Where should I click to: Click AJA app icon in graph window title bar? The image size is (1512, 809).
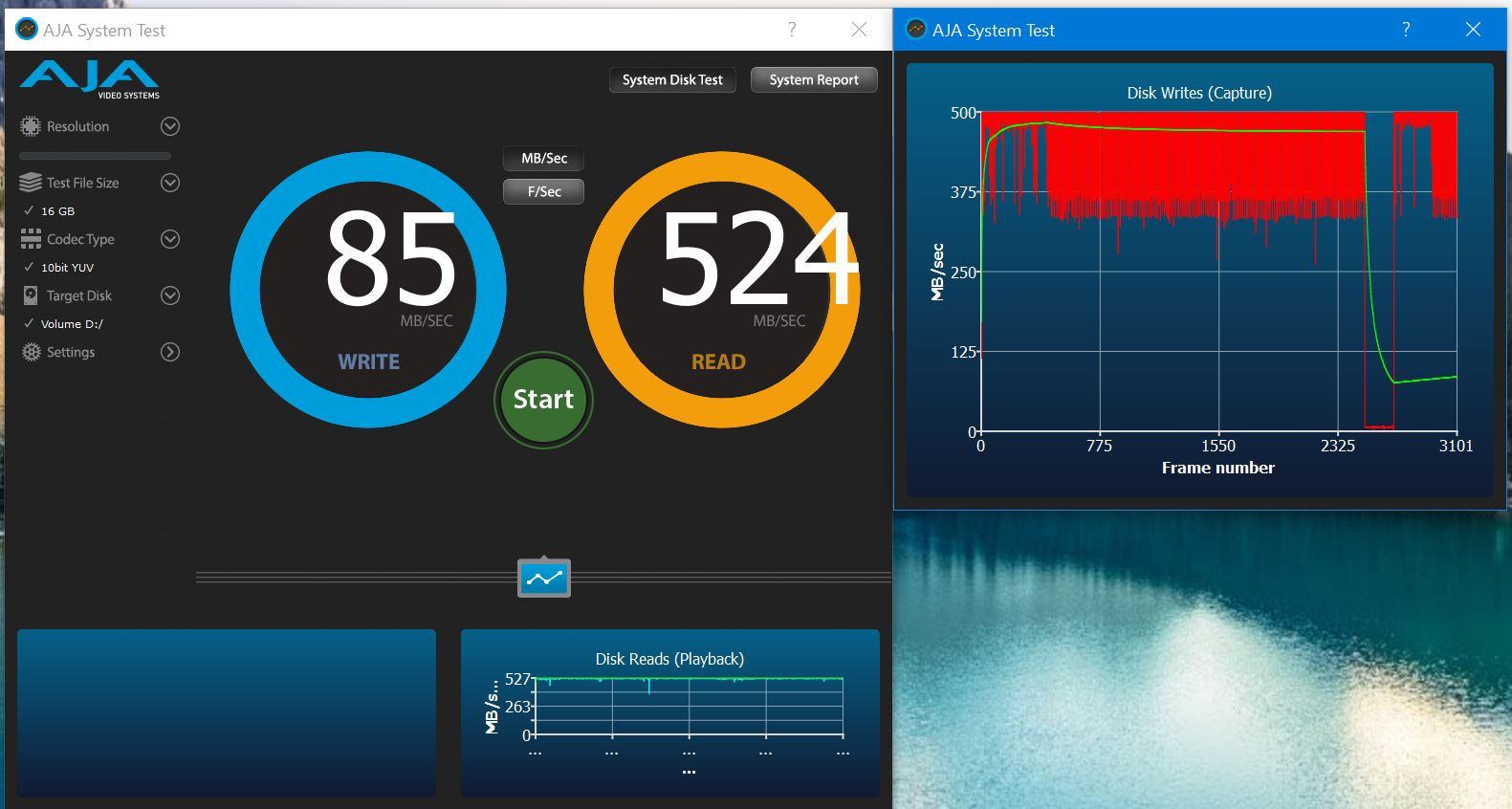point(916,30)
